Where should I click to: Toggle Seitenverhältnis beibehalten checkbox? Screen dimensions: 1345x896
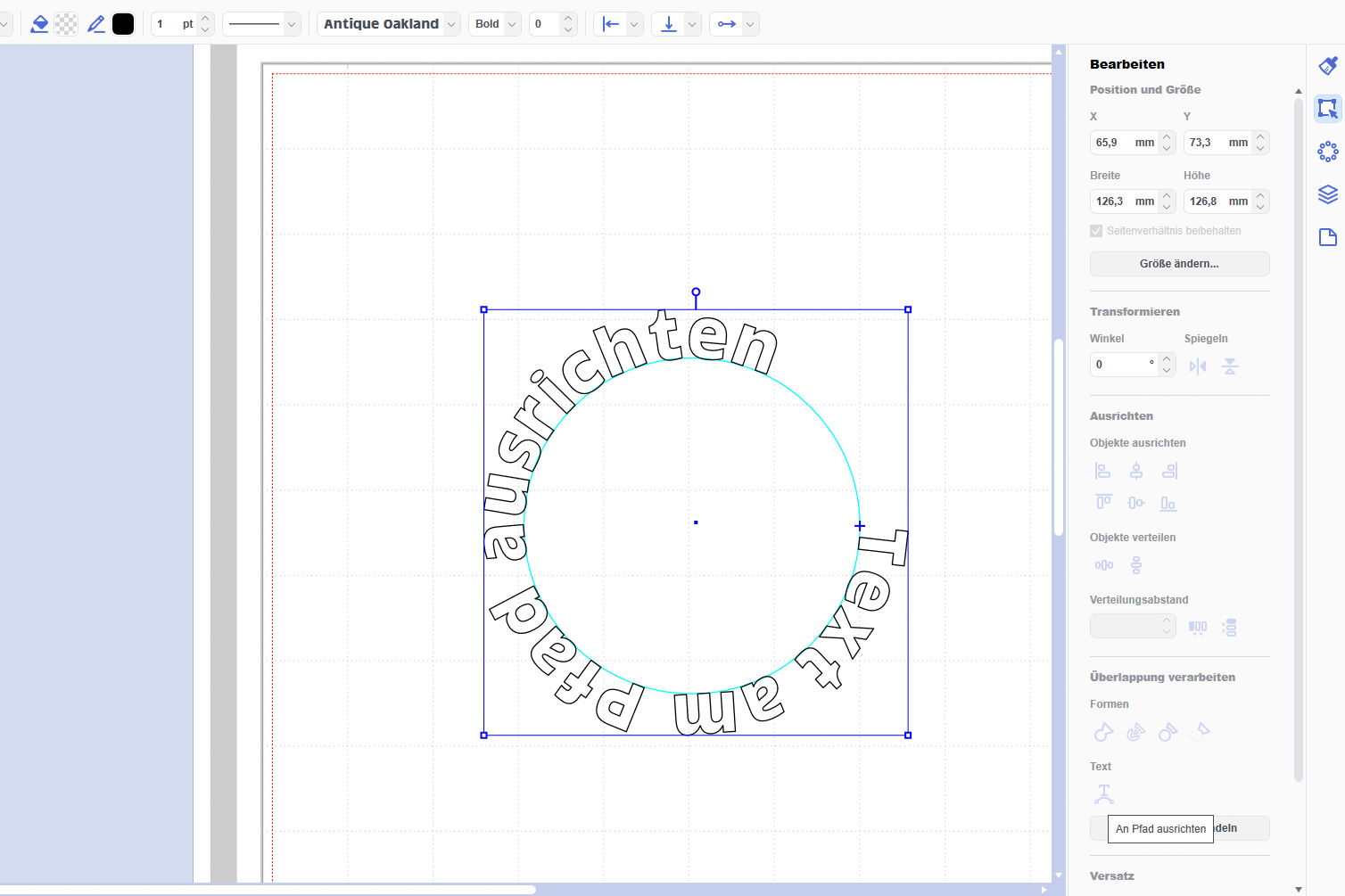(1096, 231)
